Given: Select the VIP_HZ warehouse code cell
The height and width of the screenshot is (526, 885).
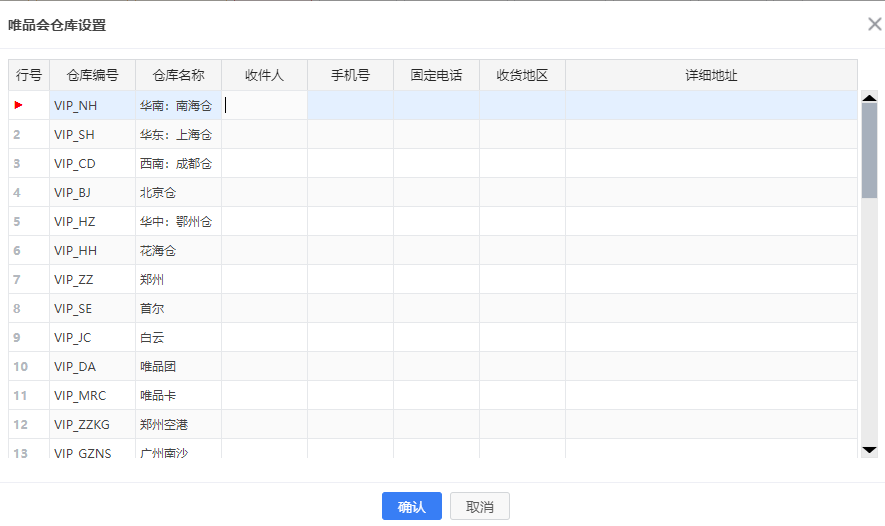Looking at the screenshot, I should (93, 221).
